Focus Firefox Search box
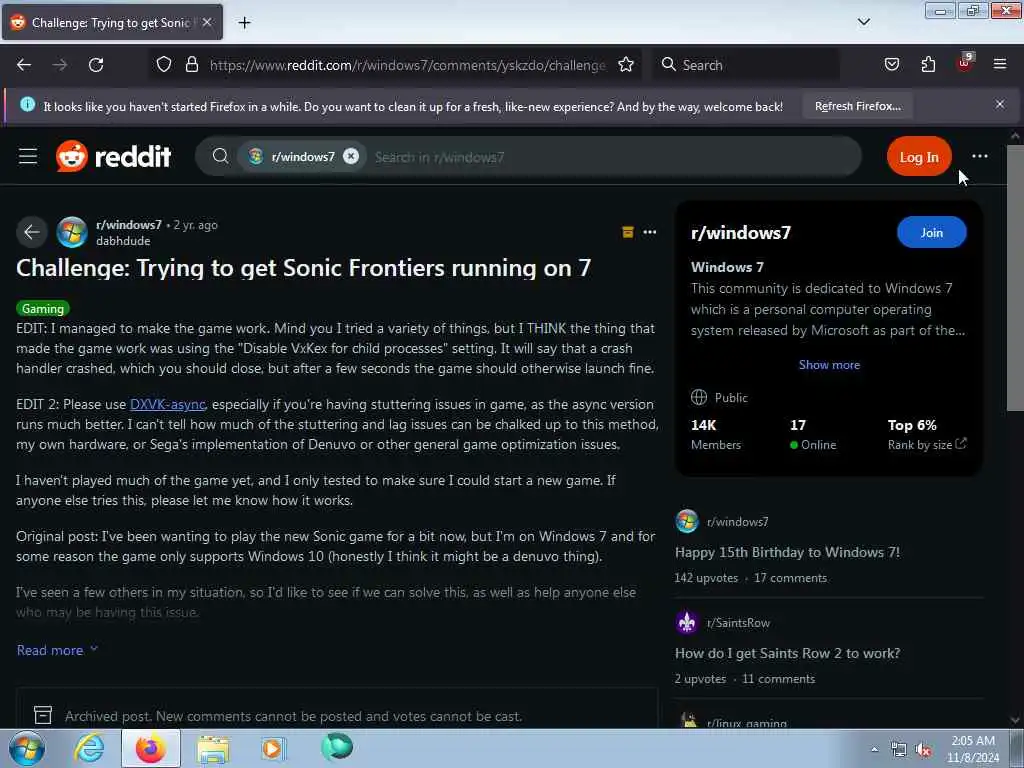 pyautogui.click(x=748, y=65)
